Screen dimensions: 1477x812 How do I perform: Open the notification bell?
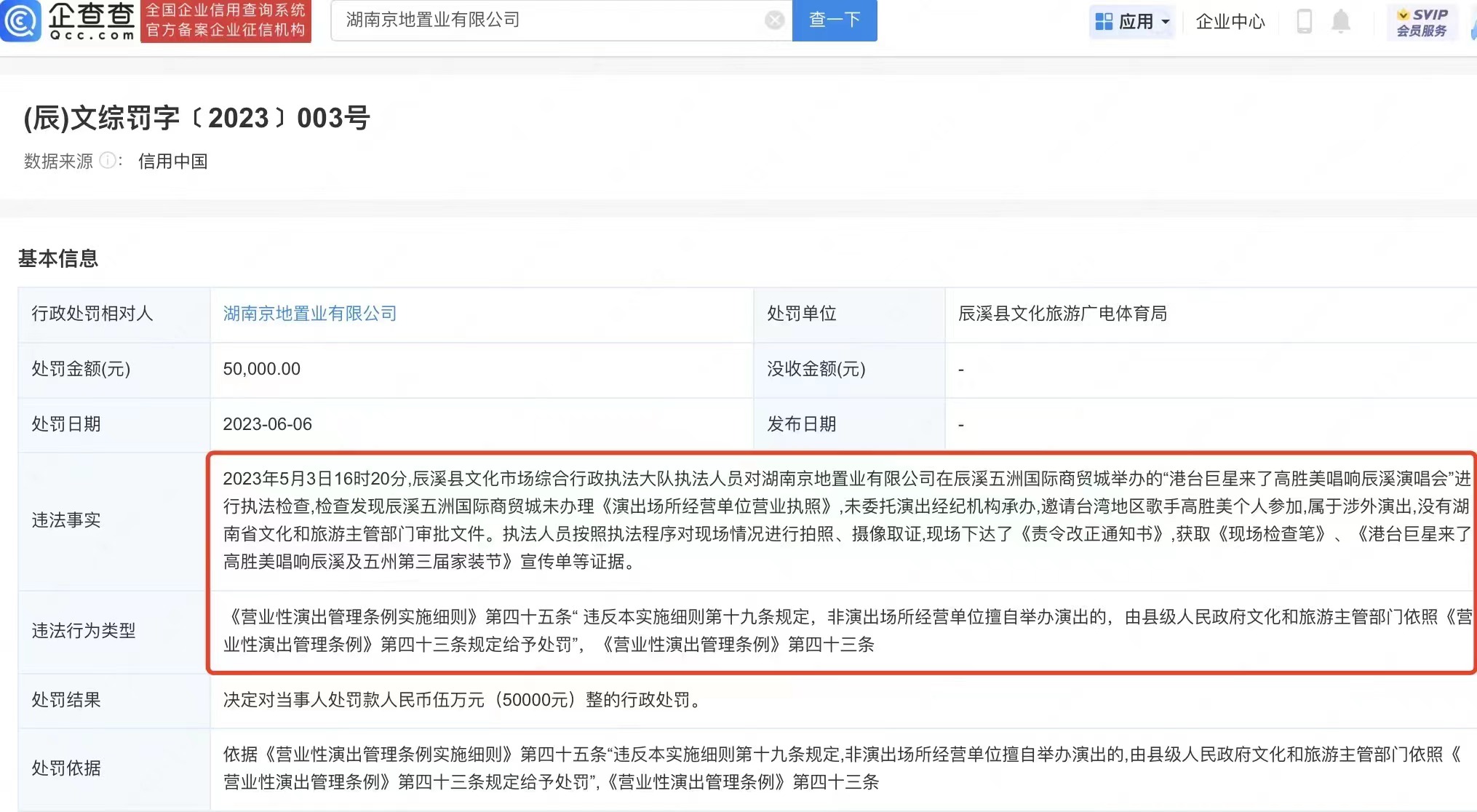[1340, 21]
